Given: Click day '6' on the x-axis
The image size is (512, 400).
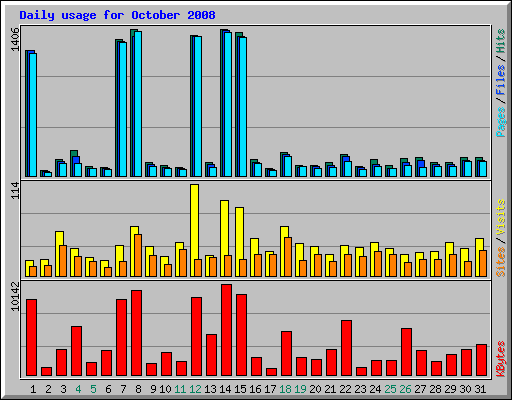Looking at the screenshot, I should pyautogui.click(x=108, y=389).
